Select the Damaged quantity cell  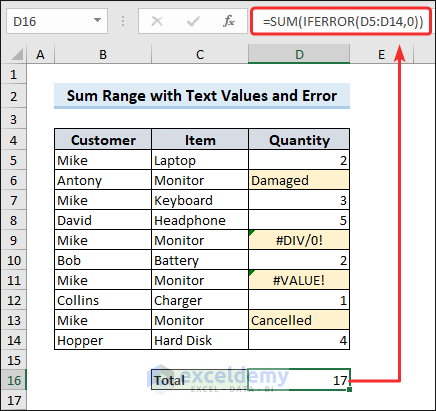pyautogui.click(x=299, y=180)
